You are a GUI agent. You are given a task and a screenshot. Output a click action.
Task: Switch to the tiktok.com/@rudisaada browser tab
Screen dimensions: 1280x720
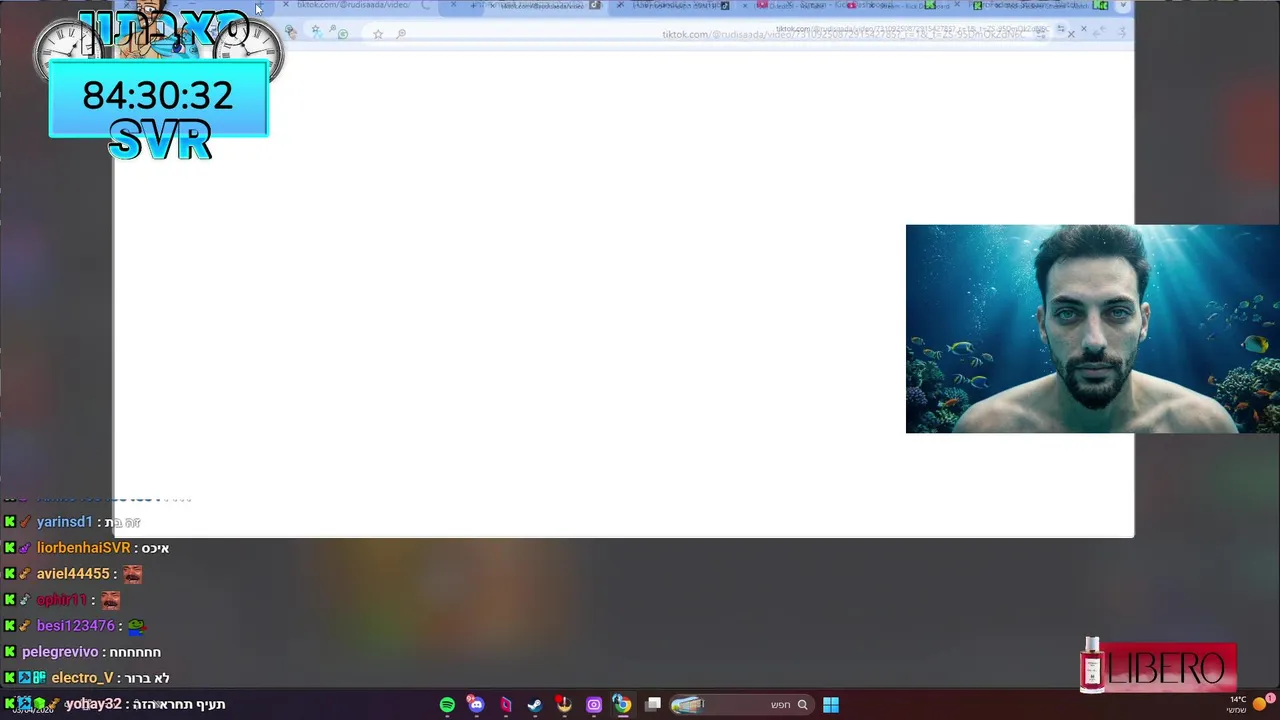coord(355,6)
